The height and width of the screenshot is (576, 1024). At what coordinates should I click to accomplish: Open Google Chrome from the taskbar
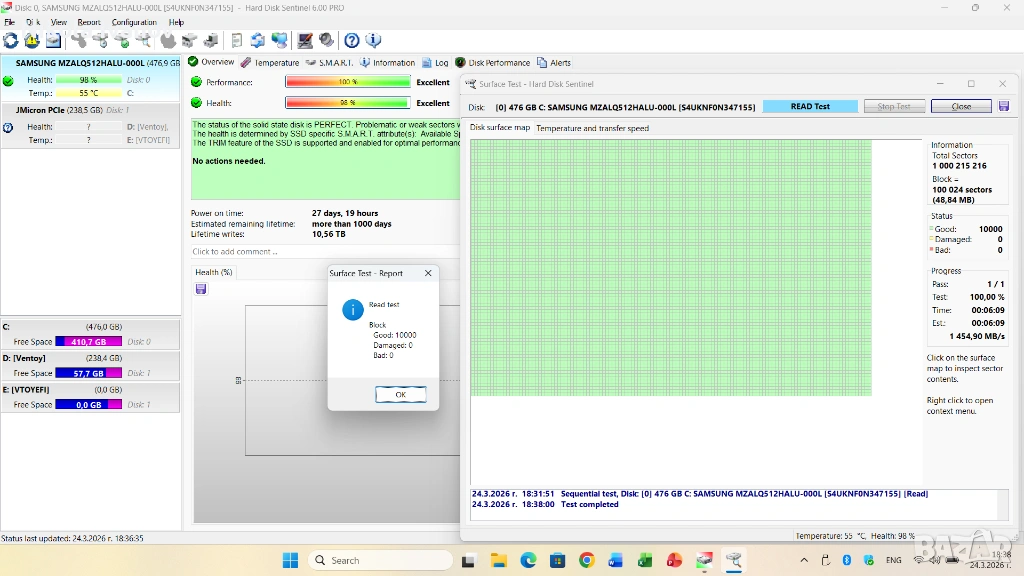pos(586,560)
